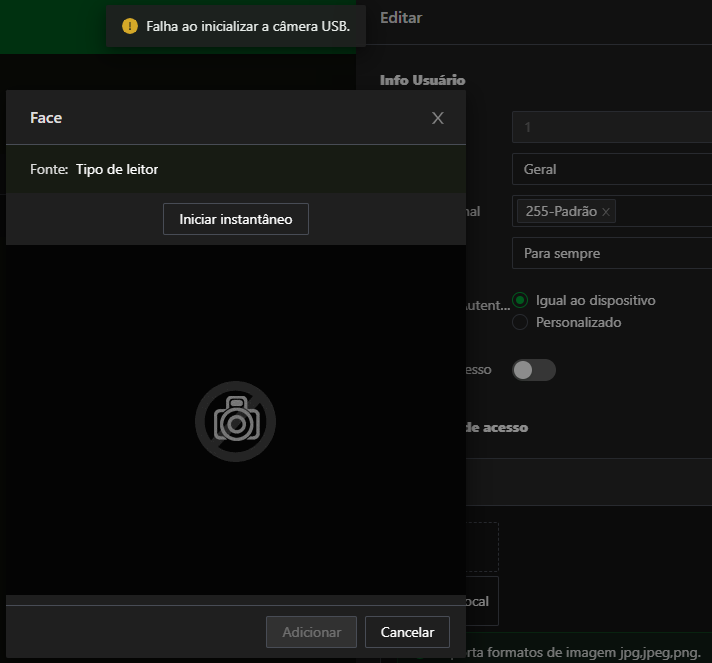Select the 'Igual ao dispositivo' radio option
The image size is (712, 663).
[520, 300]
